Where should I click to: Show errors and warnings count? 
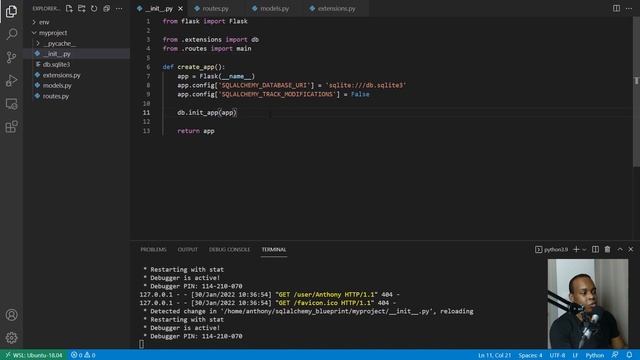[x=83, y=355]
